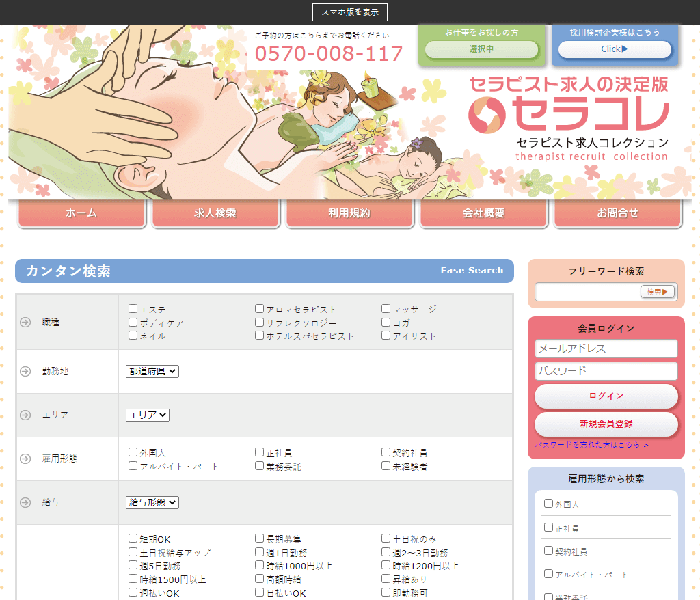Check the 高額時給 checkbox

pyautogui.click(x=259, y=579)
